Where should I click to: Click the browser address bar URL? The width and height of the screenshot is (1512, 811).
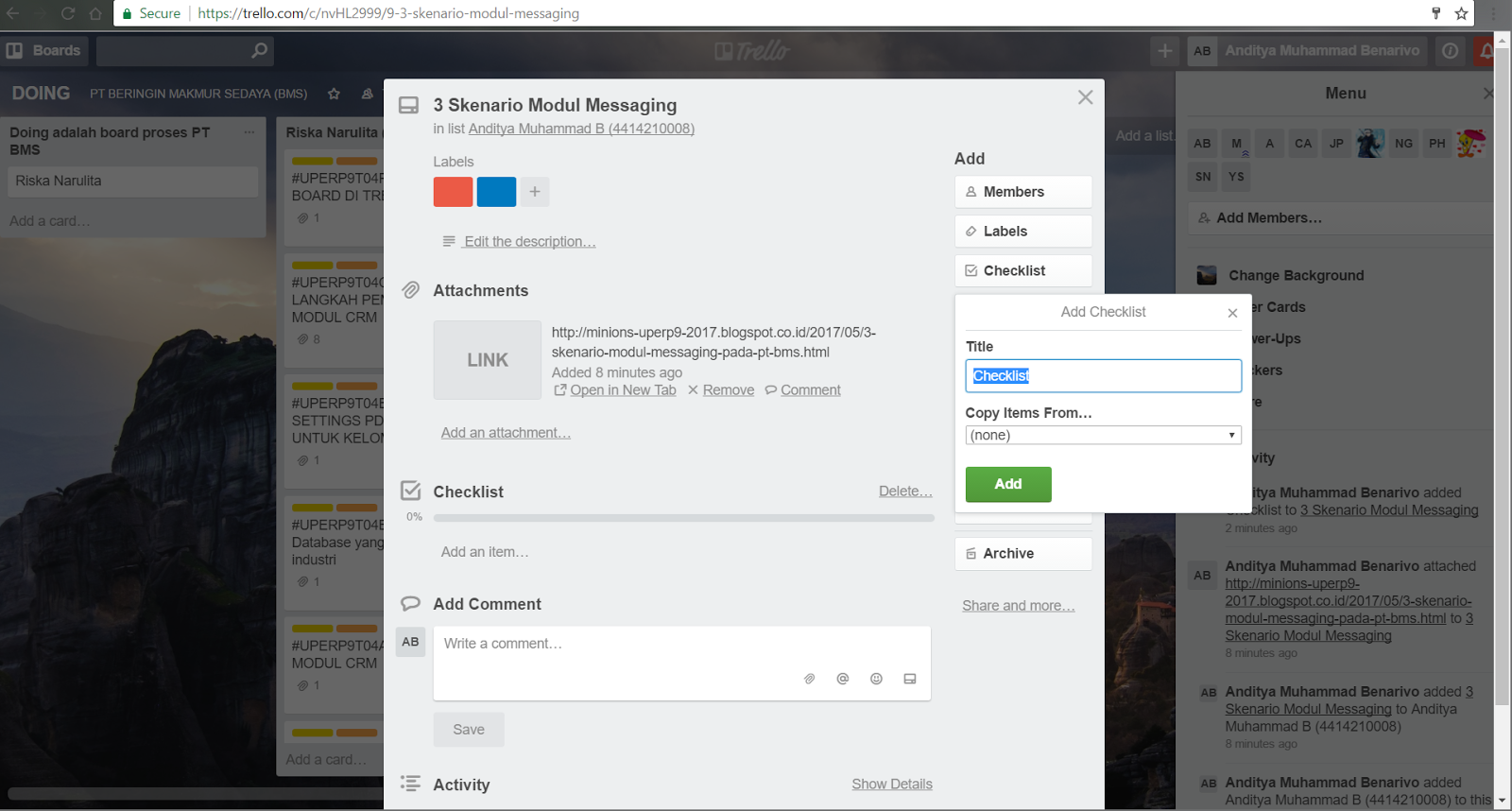pyautogui.click(x=388, y=13)
